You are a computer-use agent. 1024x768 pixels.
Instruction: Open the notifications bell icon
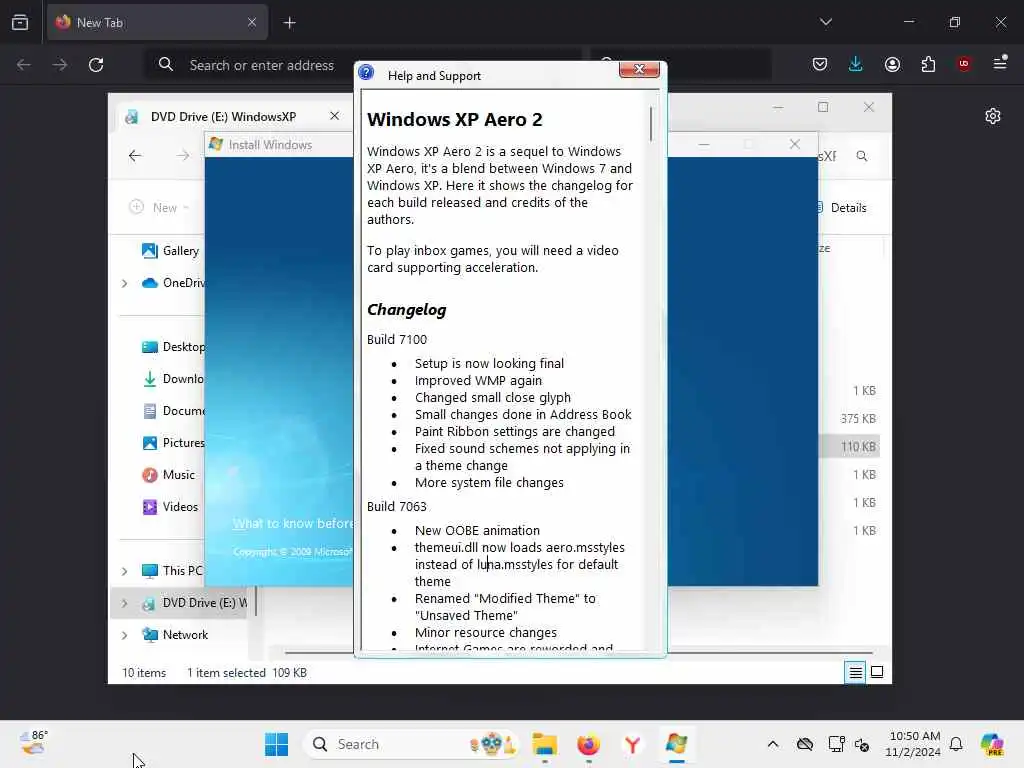[956, 744]
